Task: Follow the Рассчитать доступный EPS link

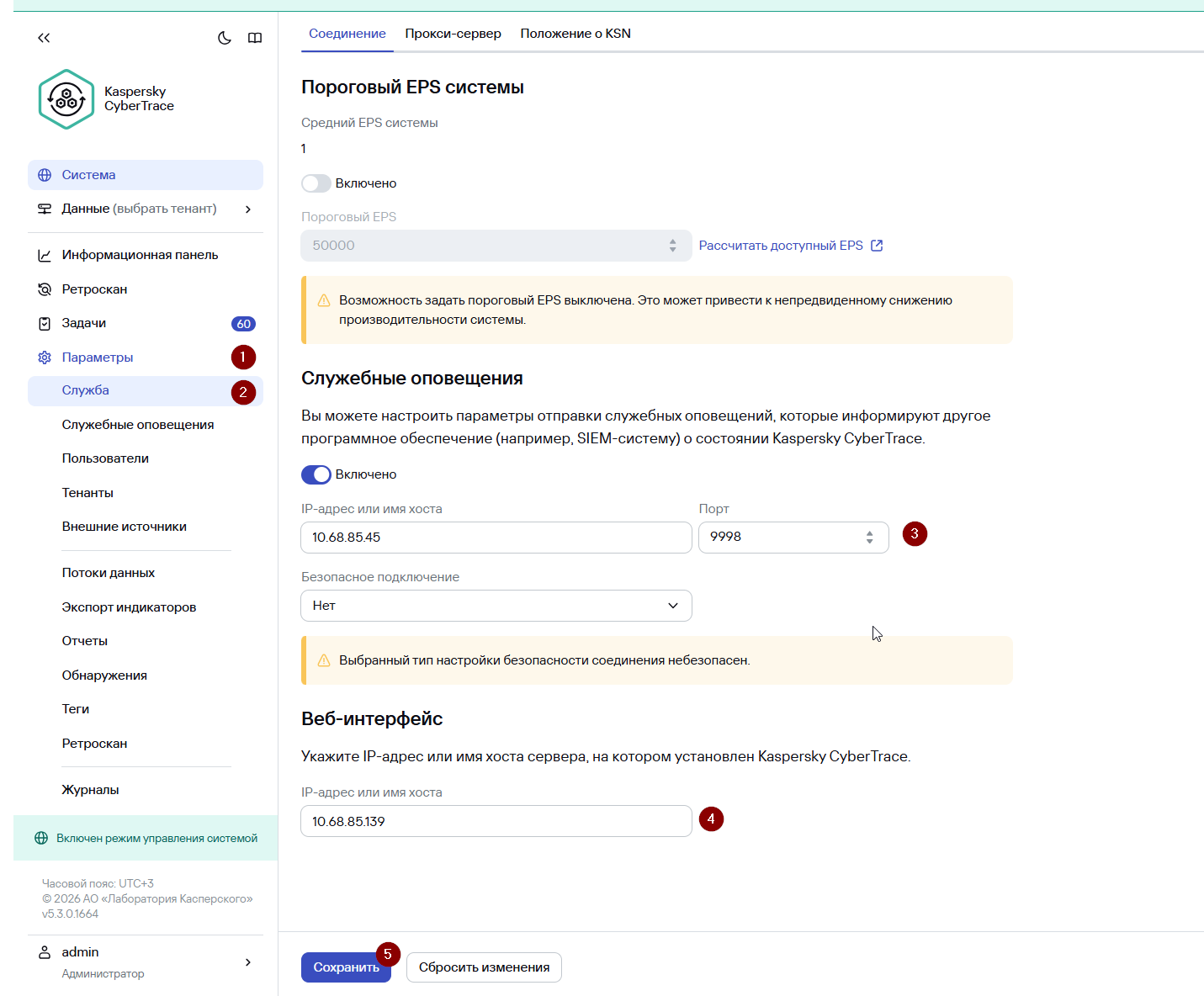Action: point(781,246)
